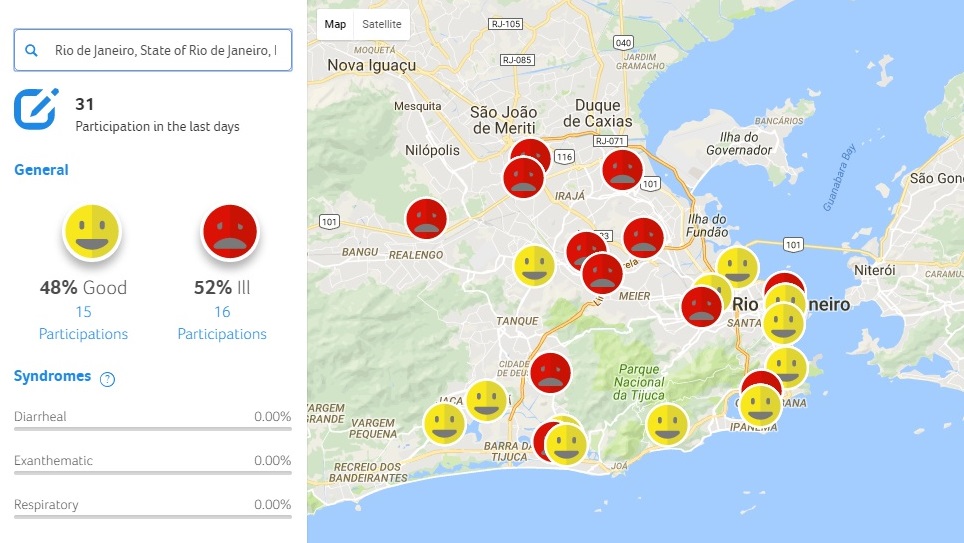The width and height of the screenshot is (964, 543).
Task: Click the participation pencil edit icon
Action: [36, 109]
